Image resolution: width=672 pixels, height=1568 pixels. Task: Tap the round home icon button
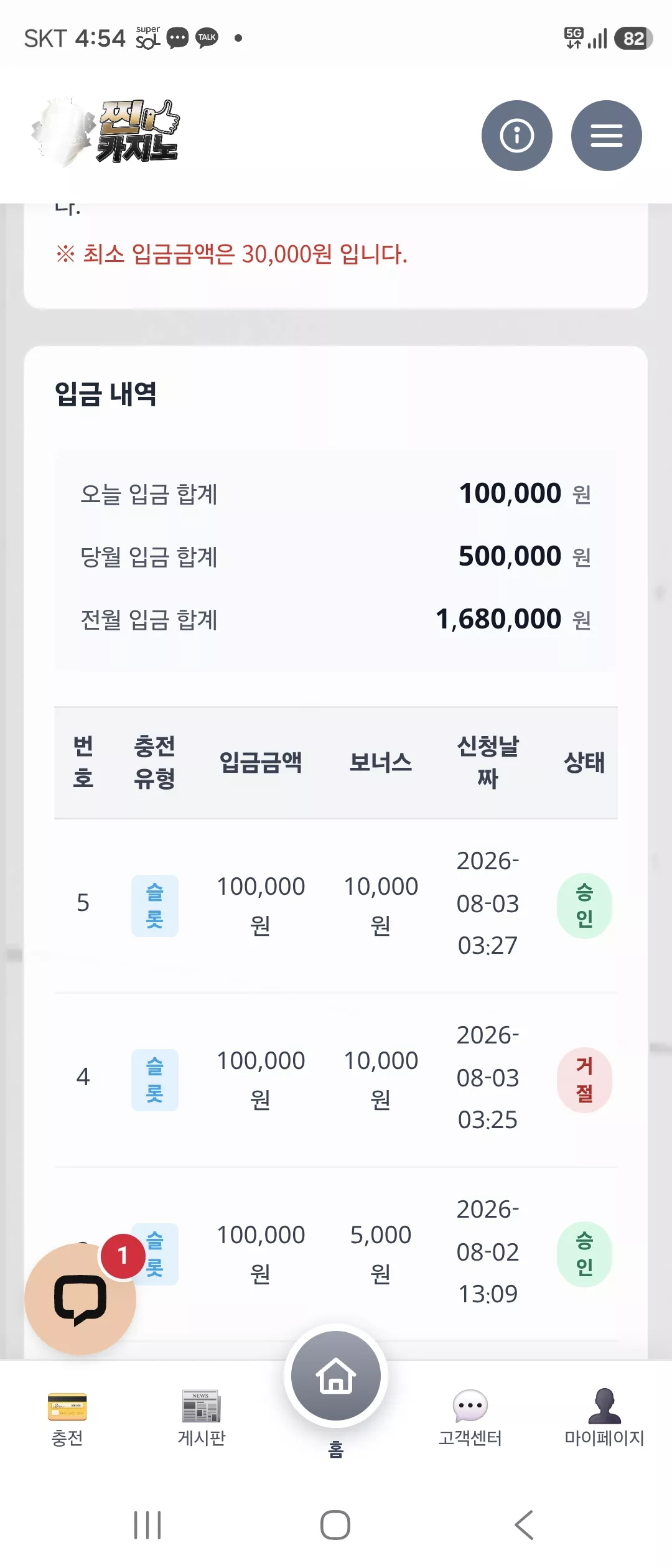336,1376
